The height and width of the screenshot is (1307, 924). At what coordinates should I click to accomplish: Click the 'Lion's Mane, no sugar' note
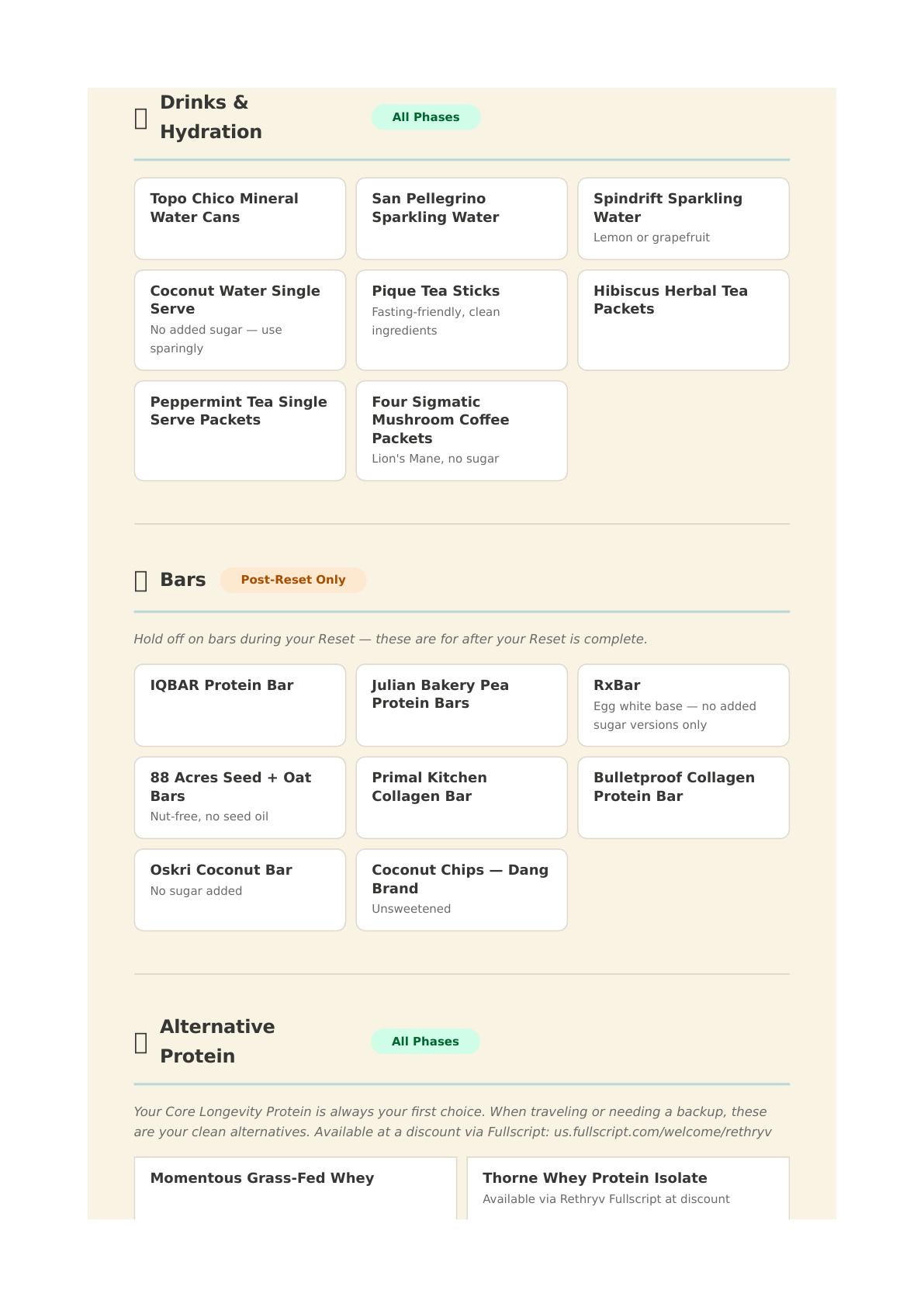pos(435,459)
